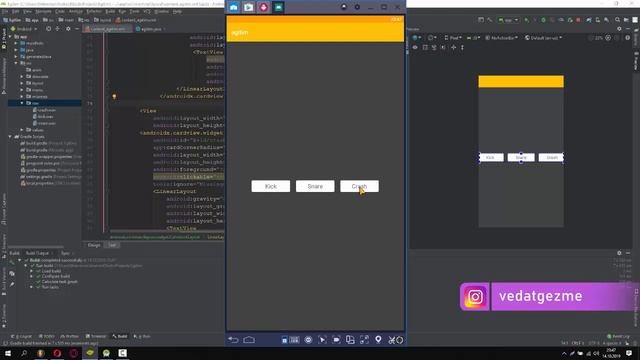Open Opera from the taskbar
This screenshot has height=360, width=640.
57,353
